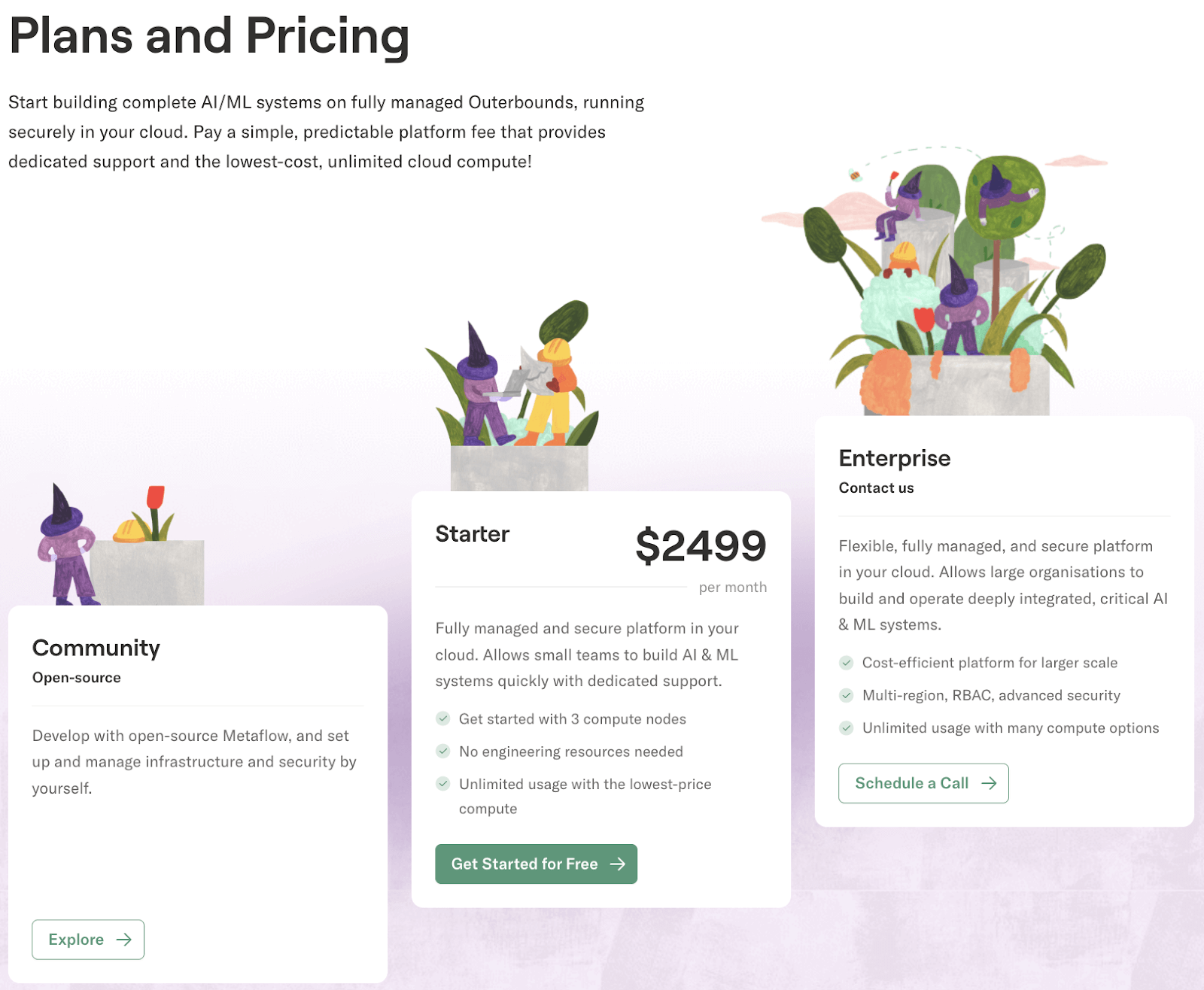This screenshot has width=1204, height=990.
Task: Click checkmark beside 'Unlimited usage with the lowest-price'
Action: (443, 783)
